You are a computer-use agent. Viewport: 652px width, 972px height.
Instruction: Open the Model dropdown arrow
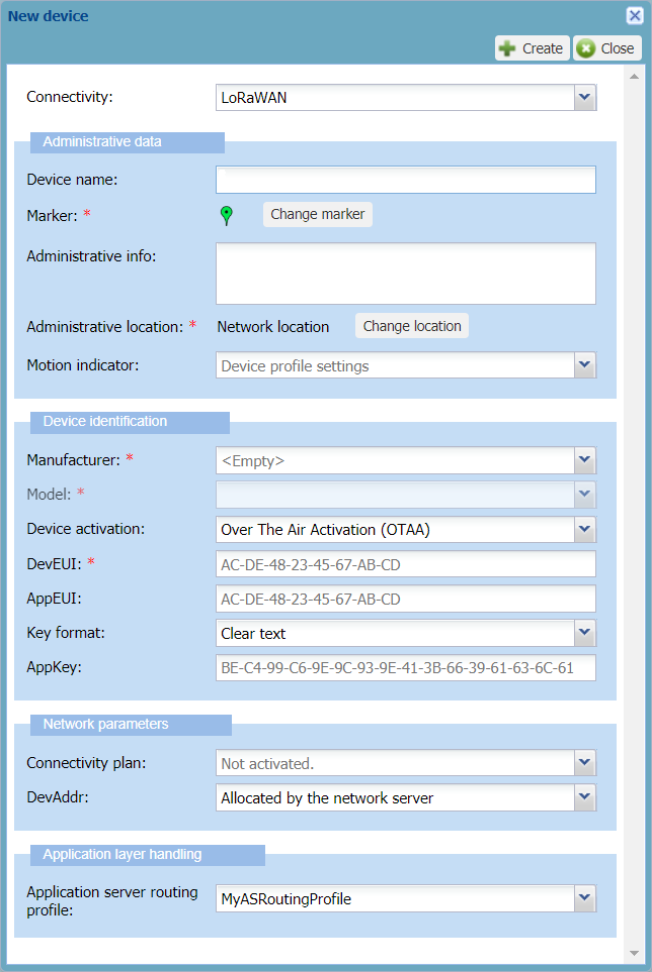coord(584,494)
